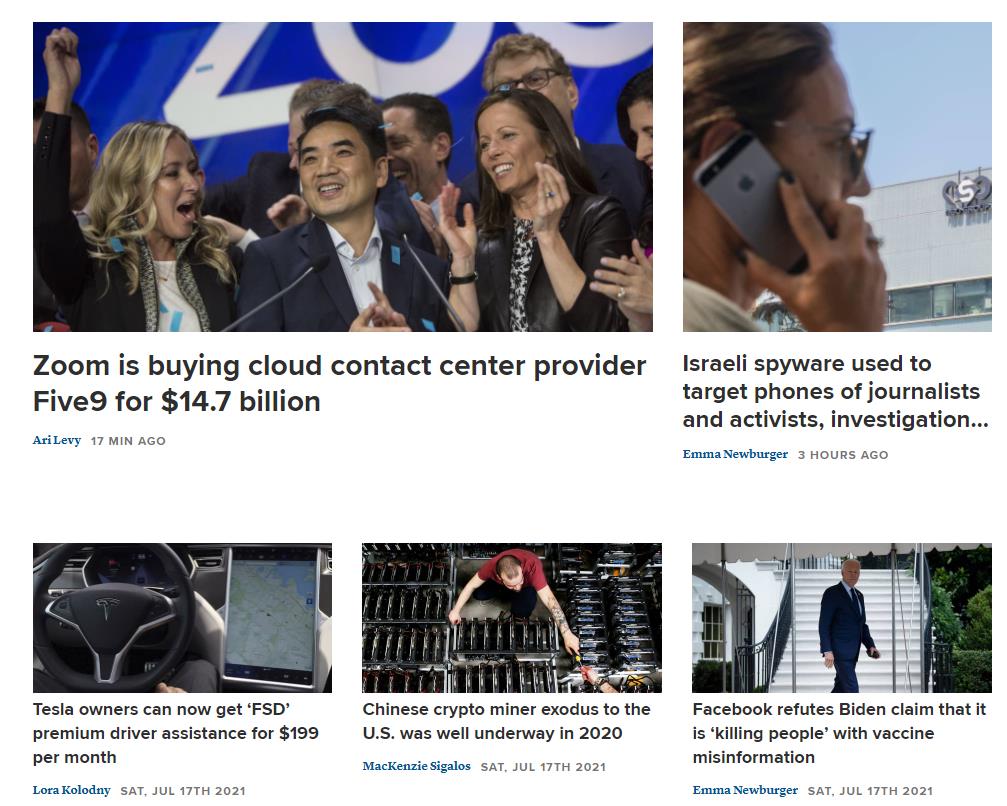
Task: Click the woman-on-phone spyware article image
Action: (837, 177)
